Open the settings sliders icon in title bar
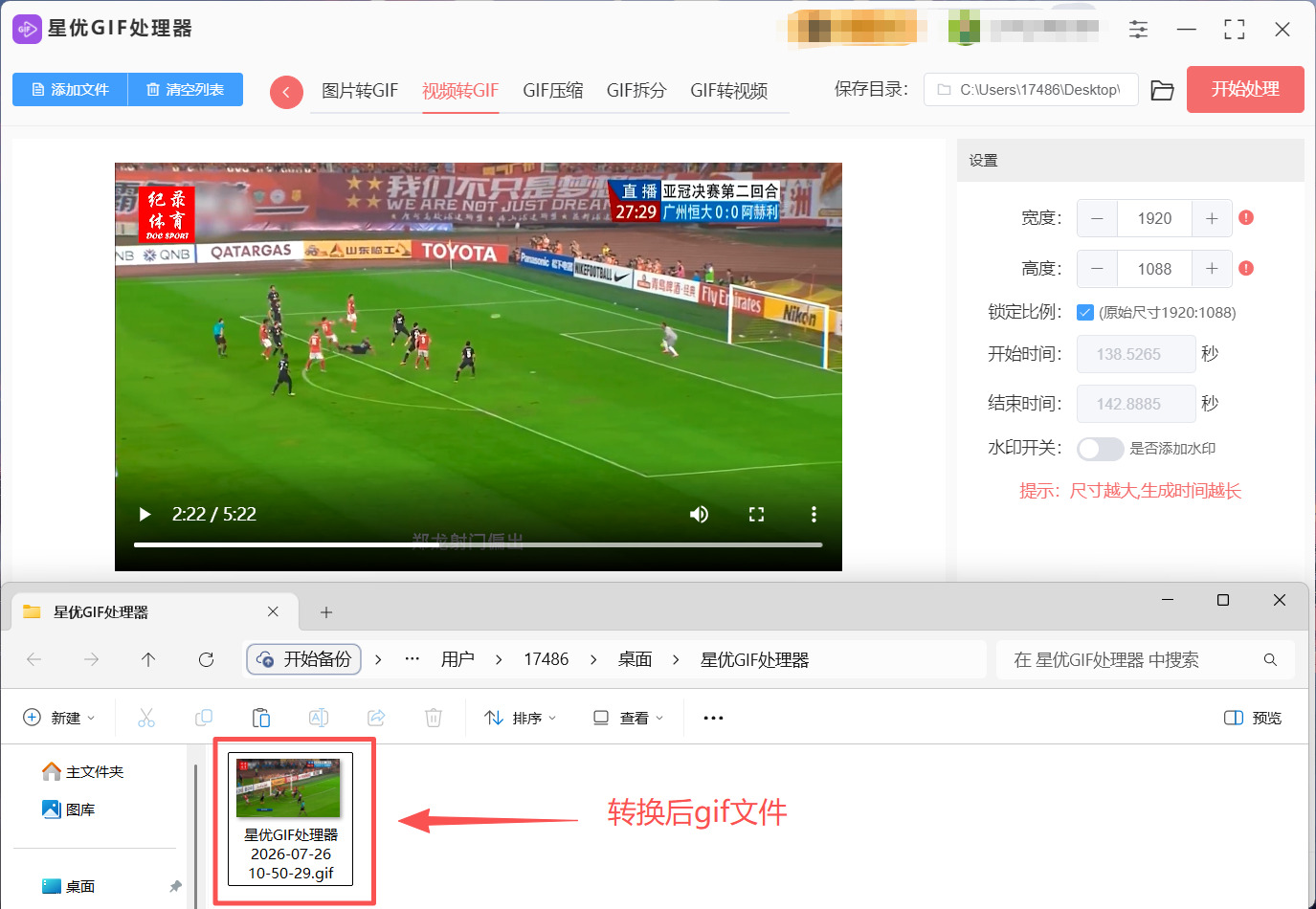The image size is (1316, 909). 1138,30
